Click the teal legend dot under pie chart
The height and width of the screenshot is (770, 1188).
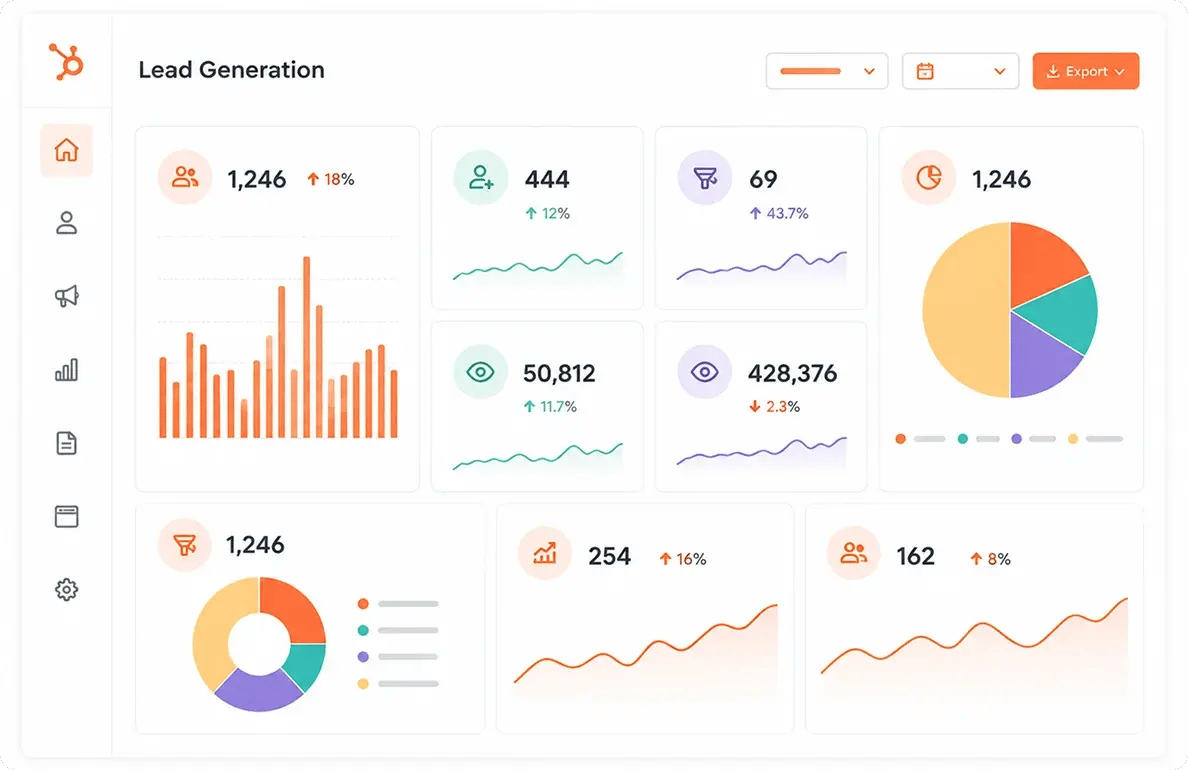(x=962, y=439)
